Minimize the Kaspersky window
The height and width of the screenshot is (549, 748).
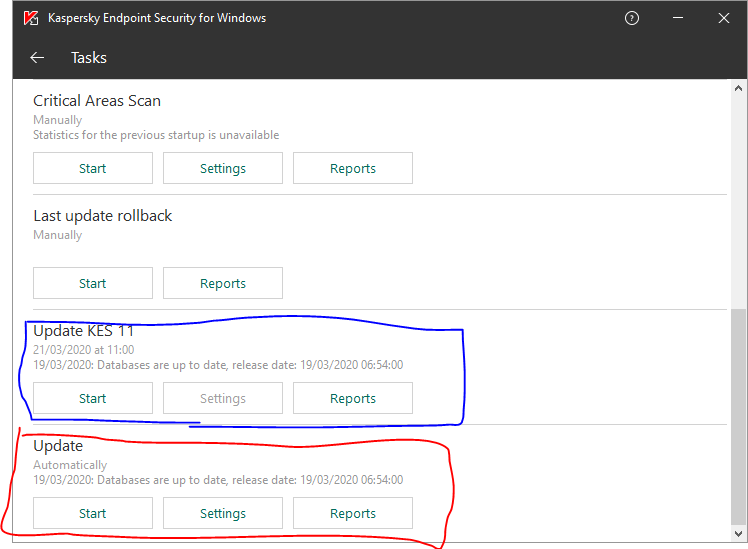(677, 18)
